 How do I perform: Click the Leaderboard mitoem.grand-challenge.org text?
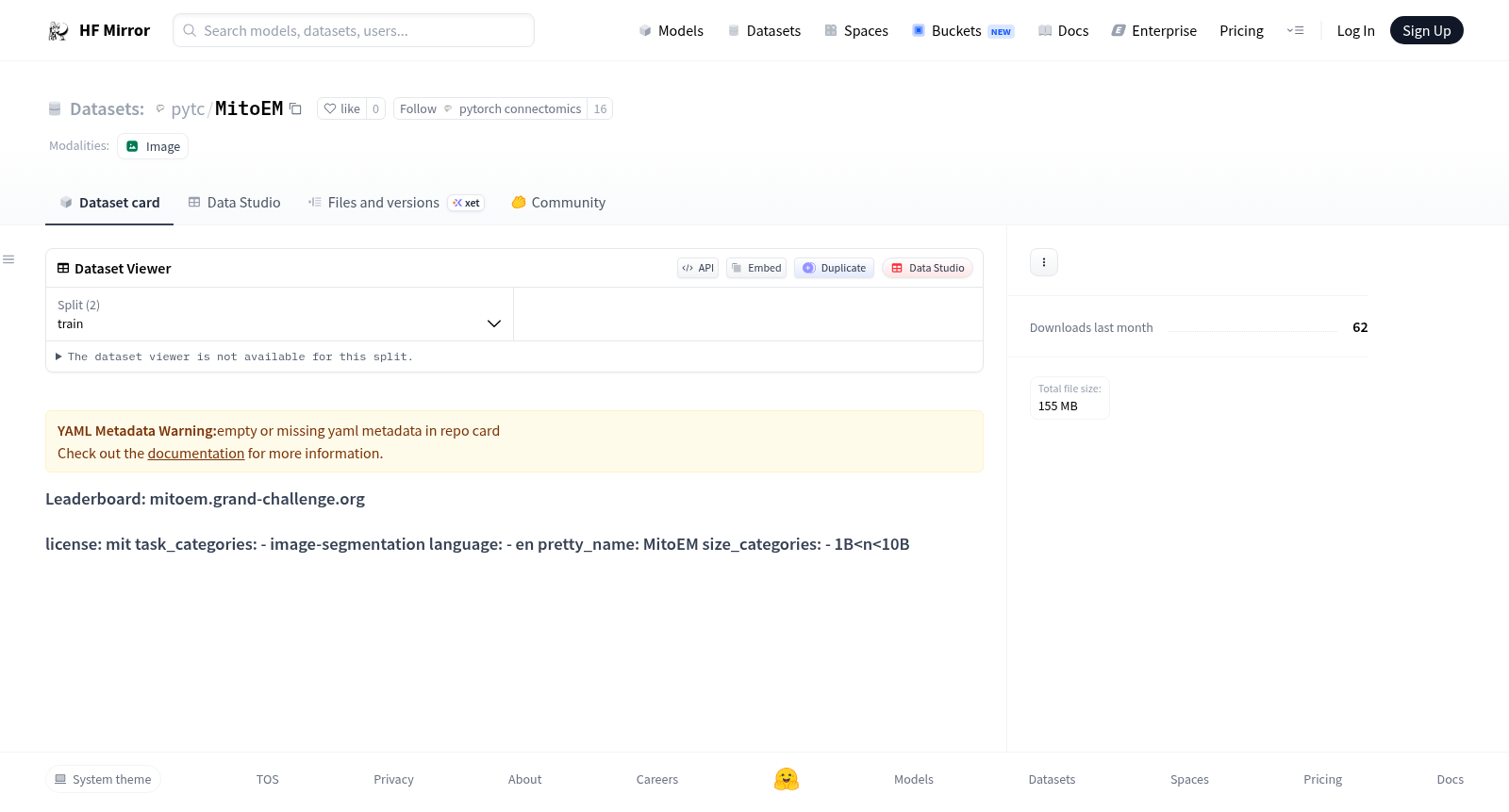205,499
